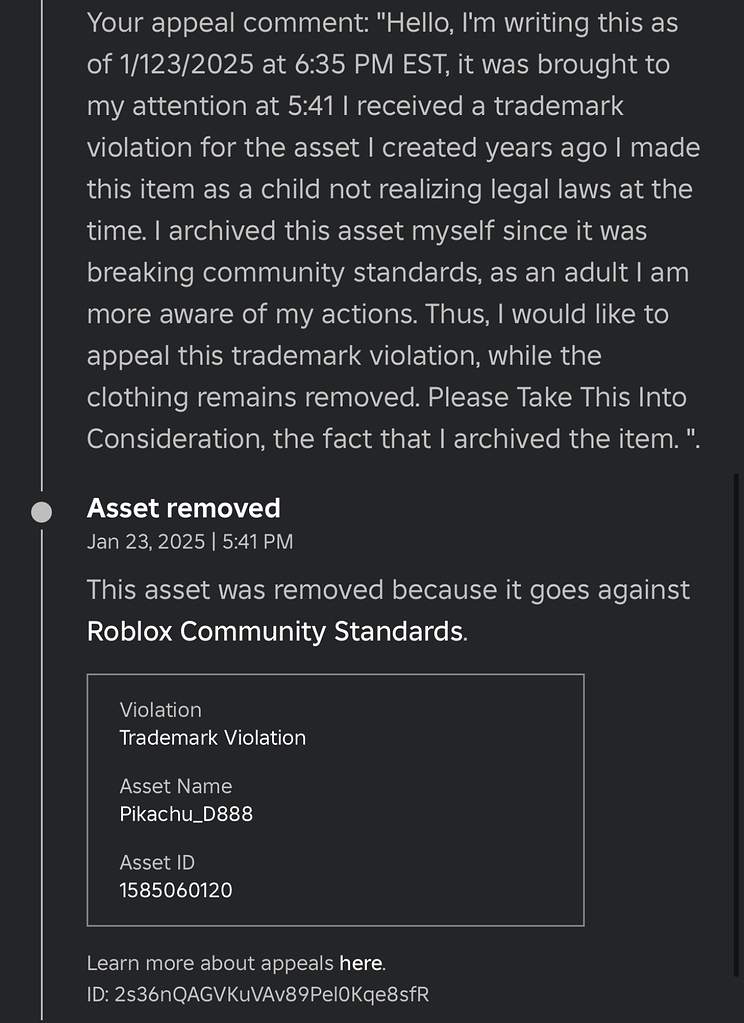Click the timeline dot beside Asset removed
The image size is (744, 1023).
pos(41,511)
